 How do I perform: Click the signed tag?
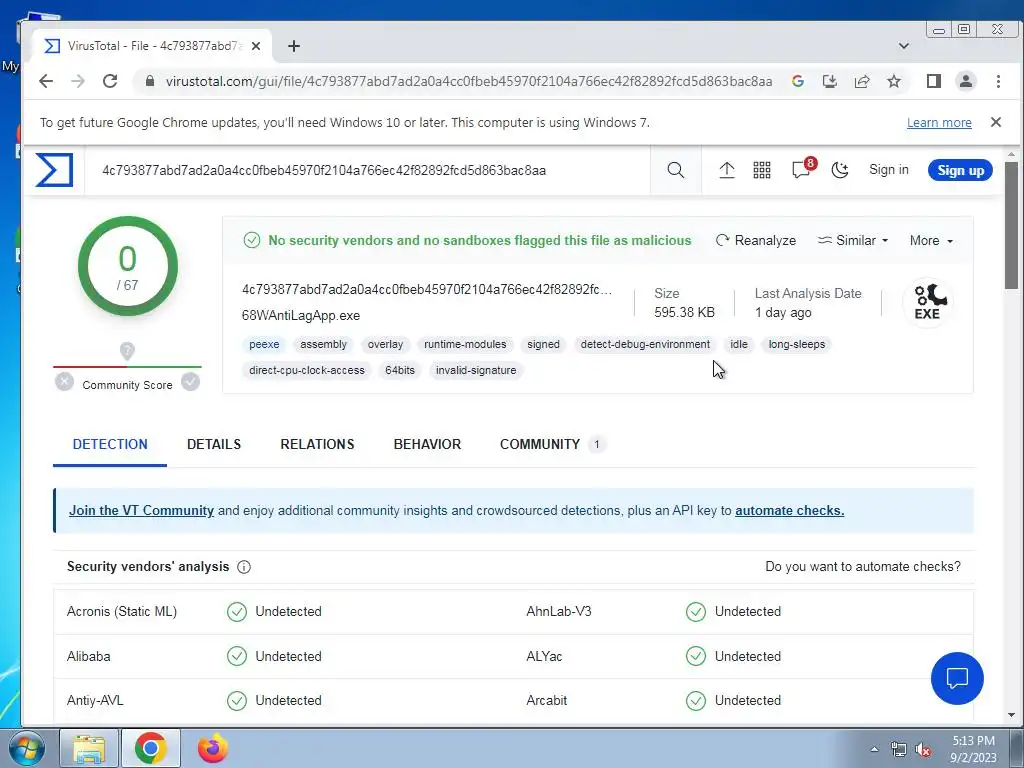pos(543,344)
